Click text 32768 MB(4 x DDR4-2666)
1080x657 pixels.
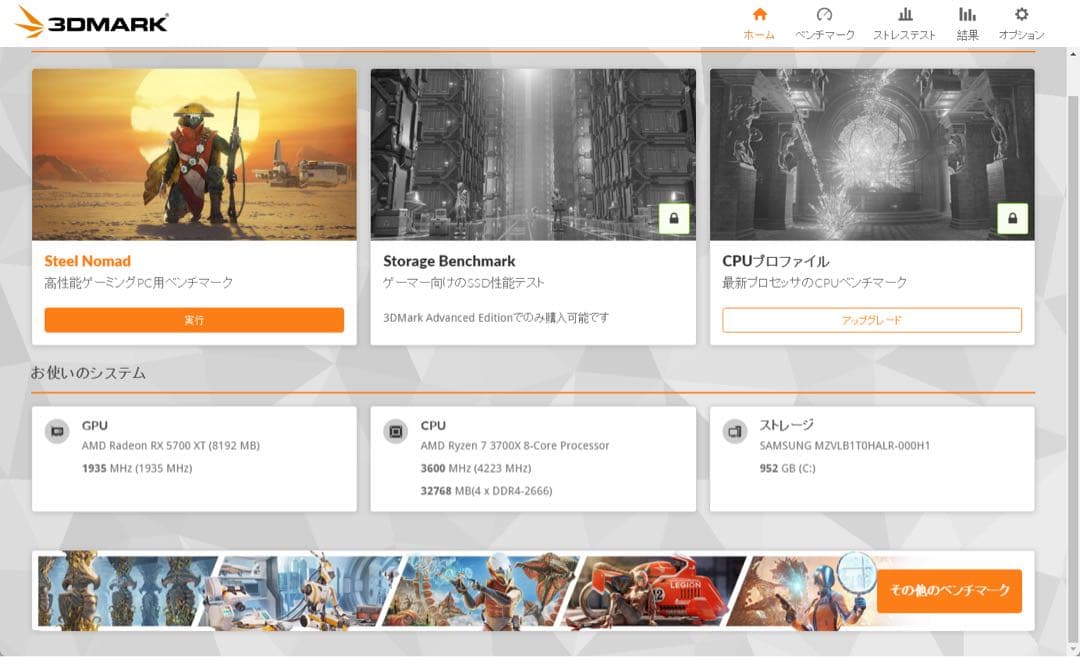pos(486,491)
